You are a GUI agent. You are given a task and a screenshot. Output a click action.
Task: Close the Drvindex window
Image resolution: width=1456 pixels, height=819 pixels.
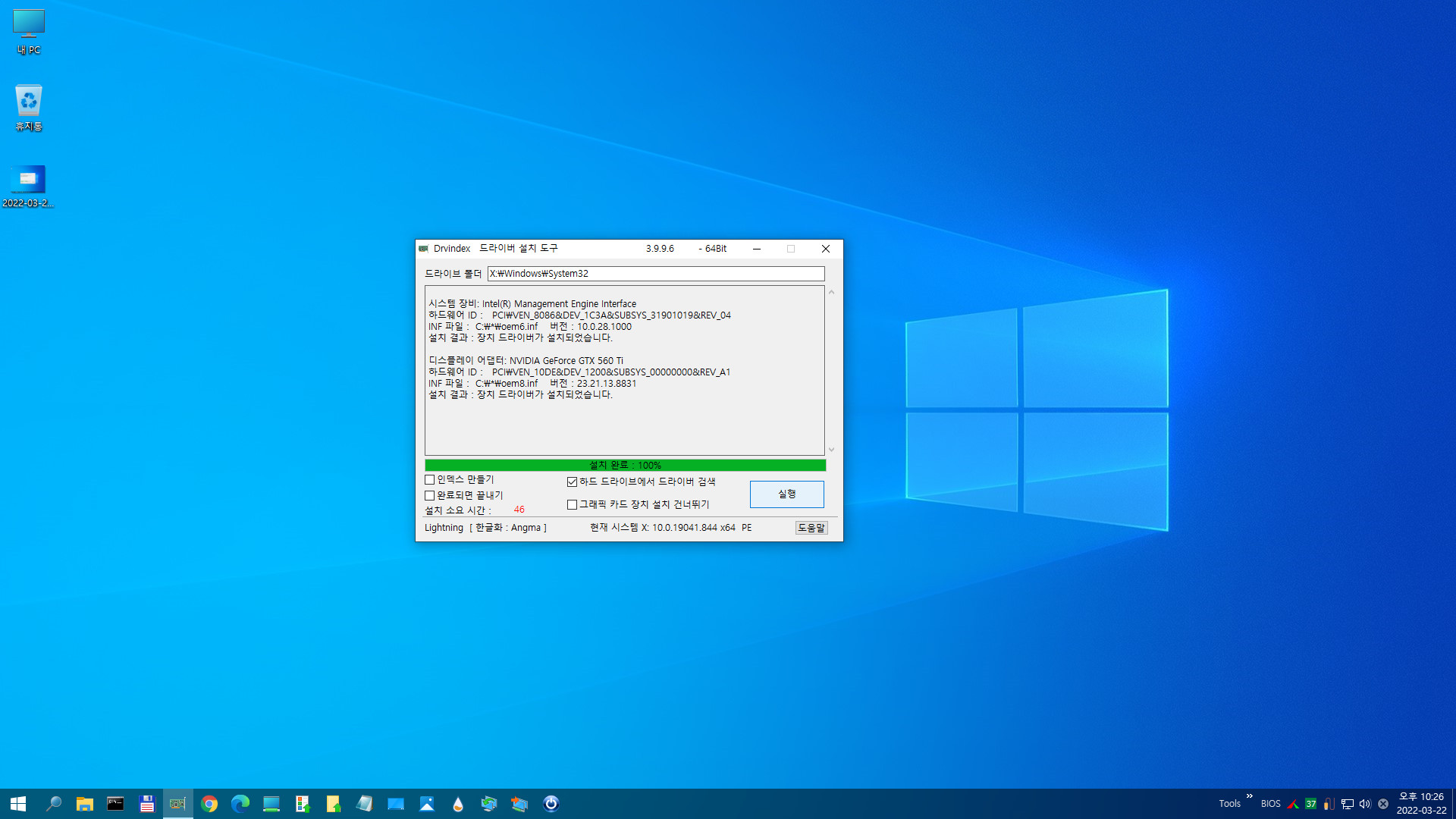click(826, 249)
